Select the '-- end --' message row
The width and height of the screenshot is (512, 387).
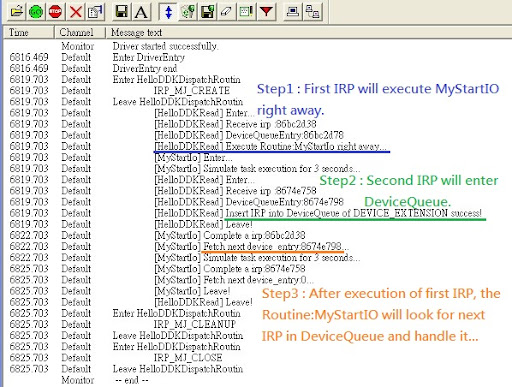point(131,380)
